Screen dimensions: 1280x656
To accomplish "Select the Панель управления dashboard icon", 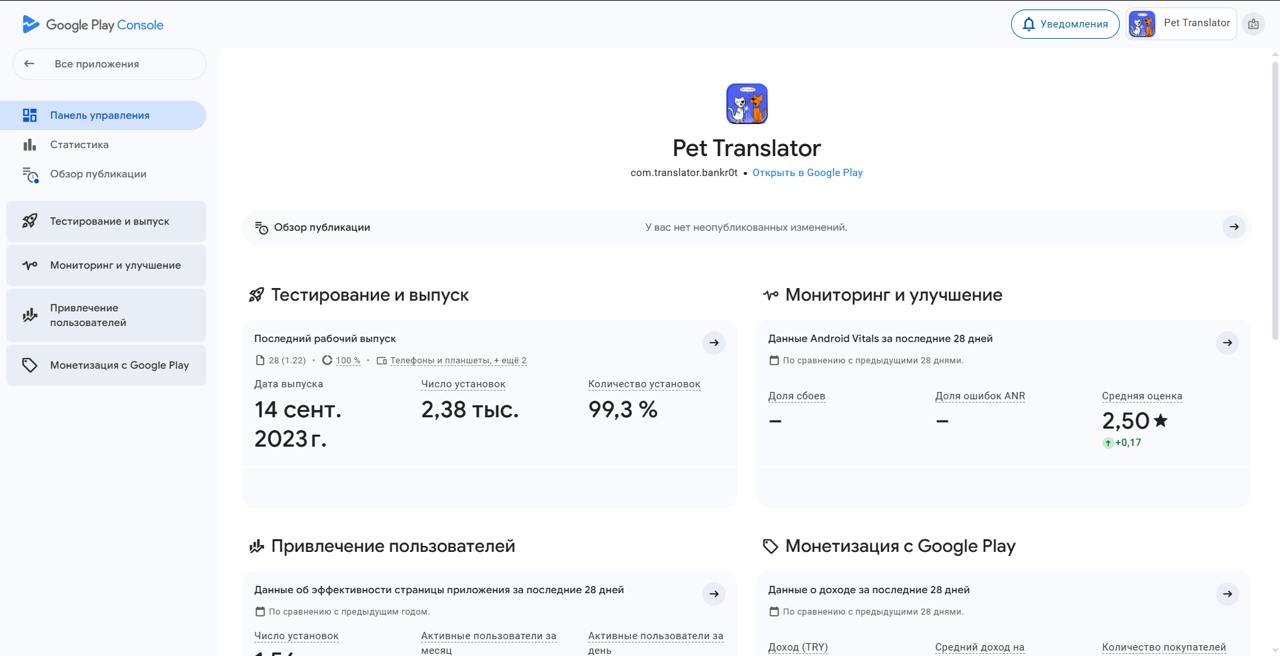I will (x=31, y=114).
